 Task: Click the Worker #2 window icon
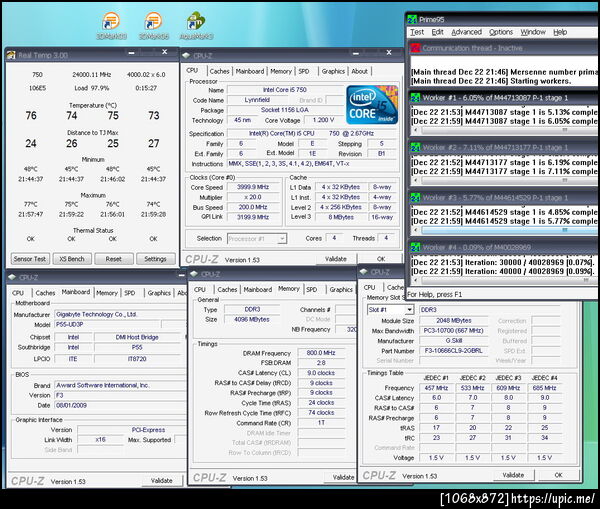[x=415, y=147]
